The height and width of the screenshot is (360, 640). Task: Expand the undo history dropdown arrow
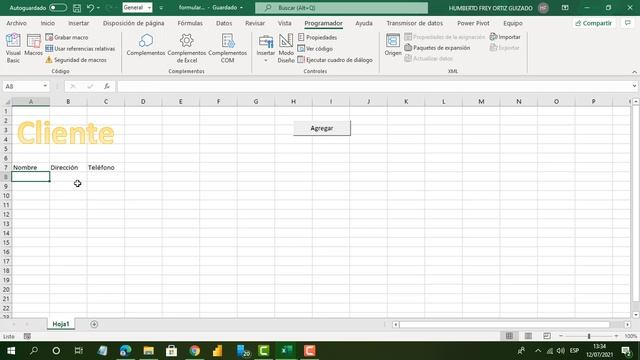point(98,8)
